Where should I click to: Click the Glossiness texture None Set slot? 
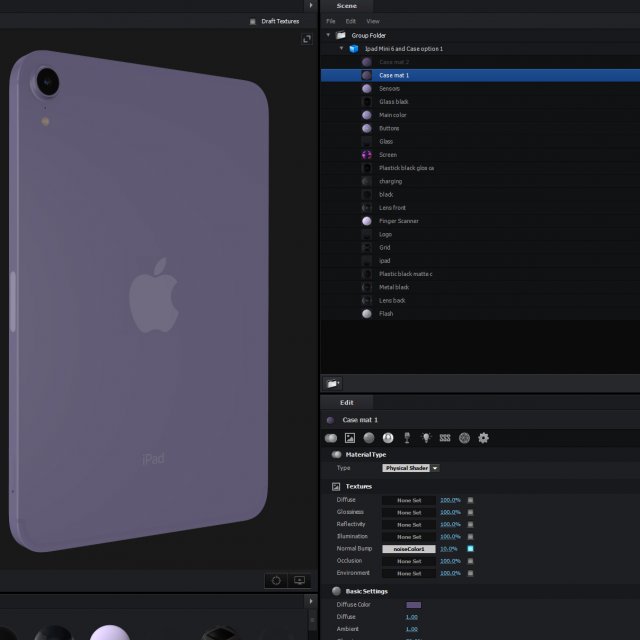coord(409,513)
